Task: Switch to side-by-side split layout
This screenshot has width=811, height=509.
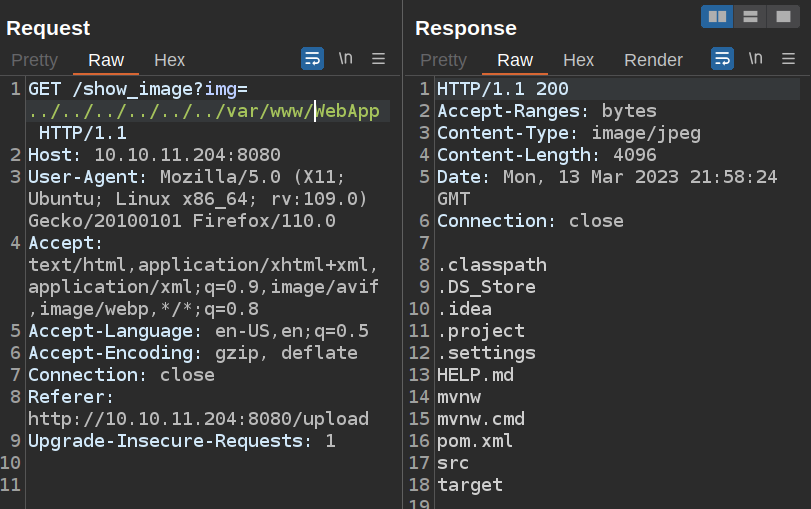Action: click(717, 16)
